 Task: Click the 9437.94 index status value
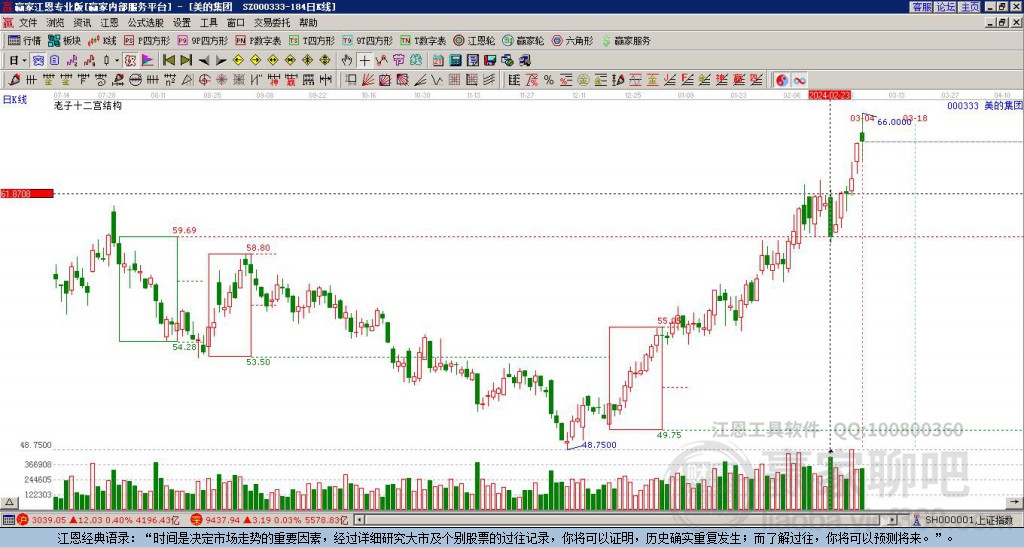coord(222,520)
